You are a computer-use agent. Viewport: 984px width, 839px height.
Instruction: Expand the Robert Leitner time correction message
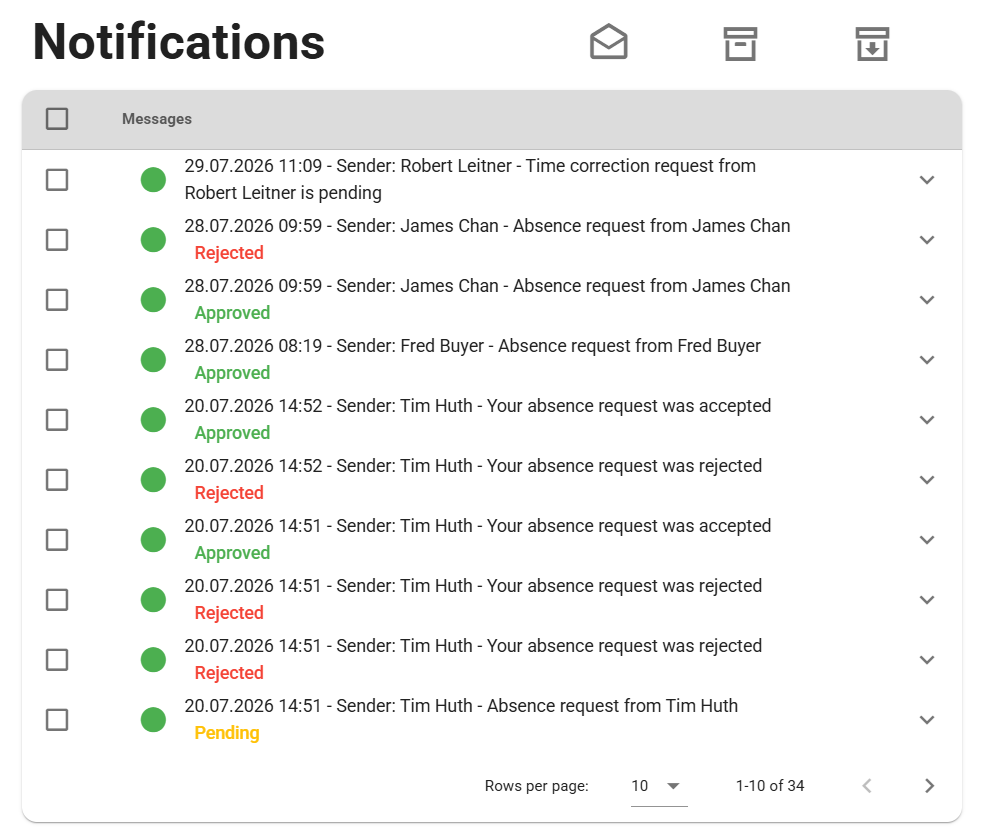[x=927, y=179]
